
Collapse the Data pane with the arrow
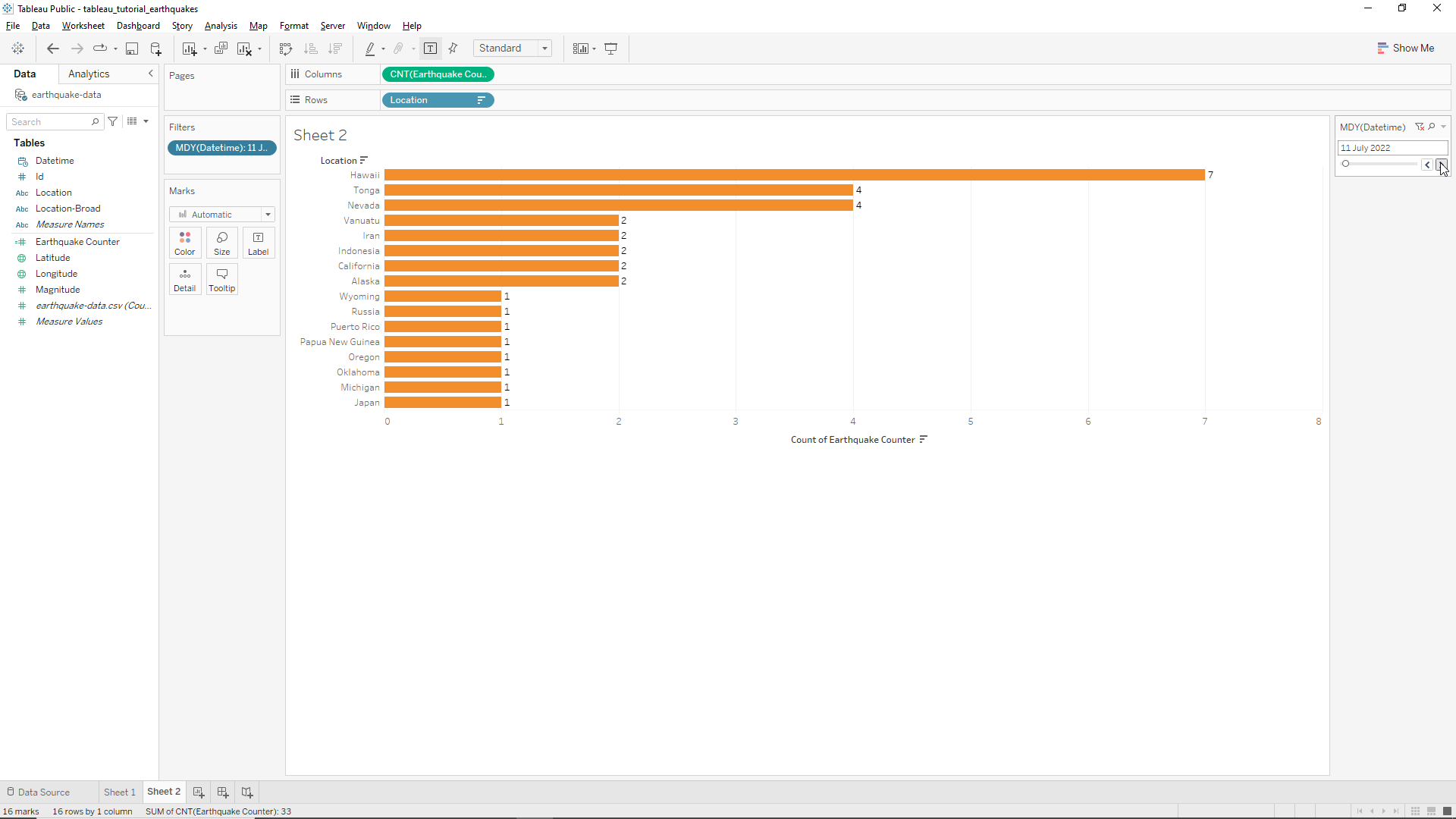tap(150, 74)
